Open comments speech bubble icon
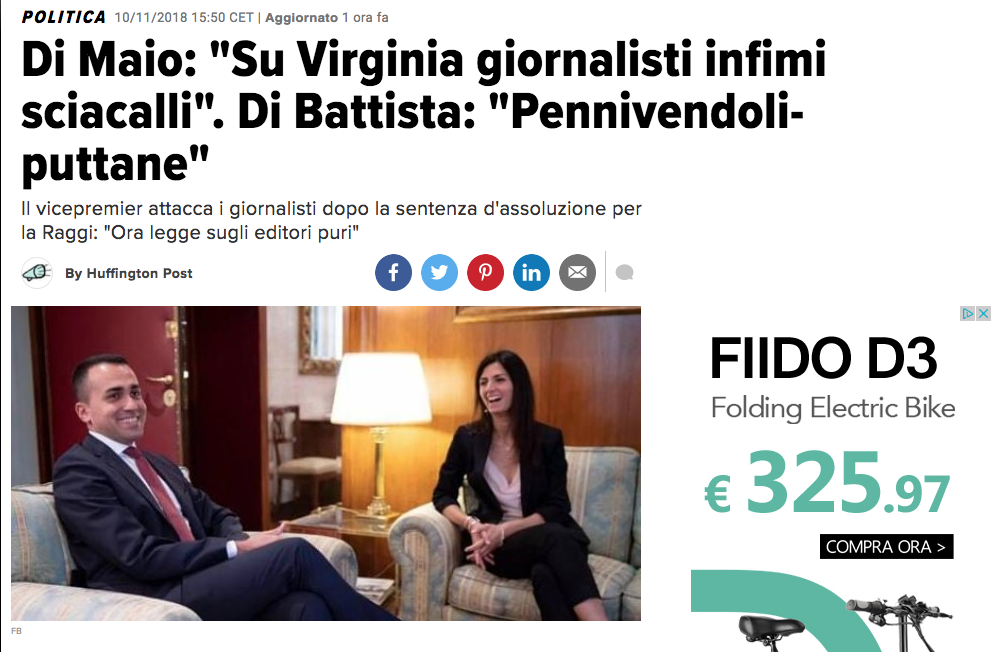 point(624,273)
